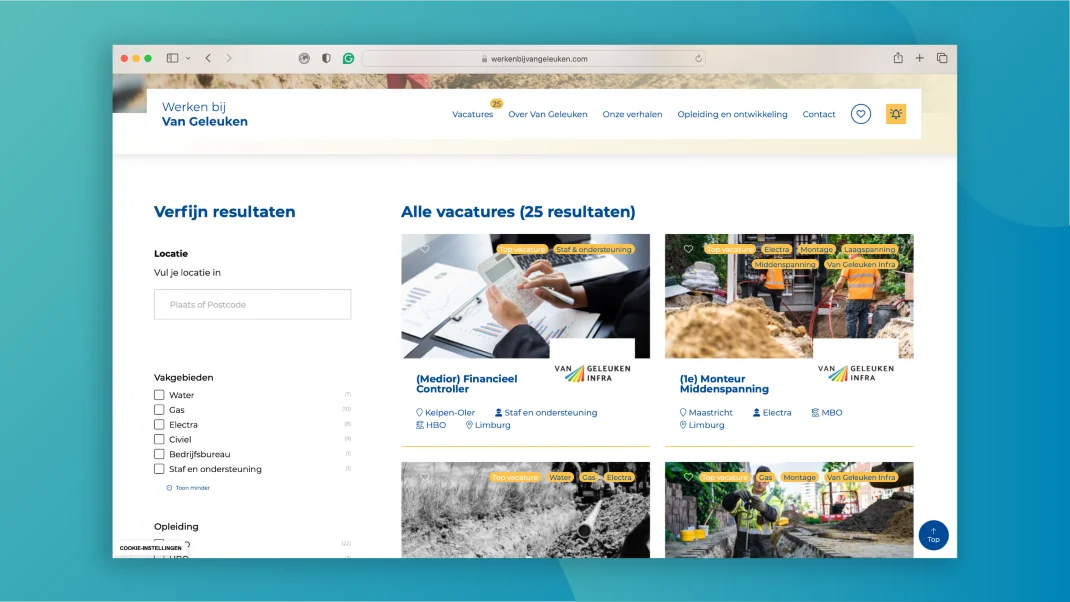Click the Van Geleuken Infra logo on Monteur card
This screenshot has width=1070, height=602.
pos(856,373)
